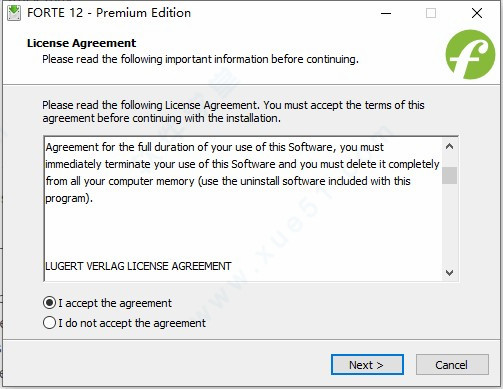
Task: Close the installer with the X button
Action: pyautogui.click(x=477, y=13)
